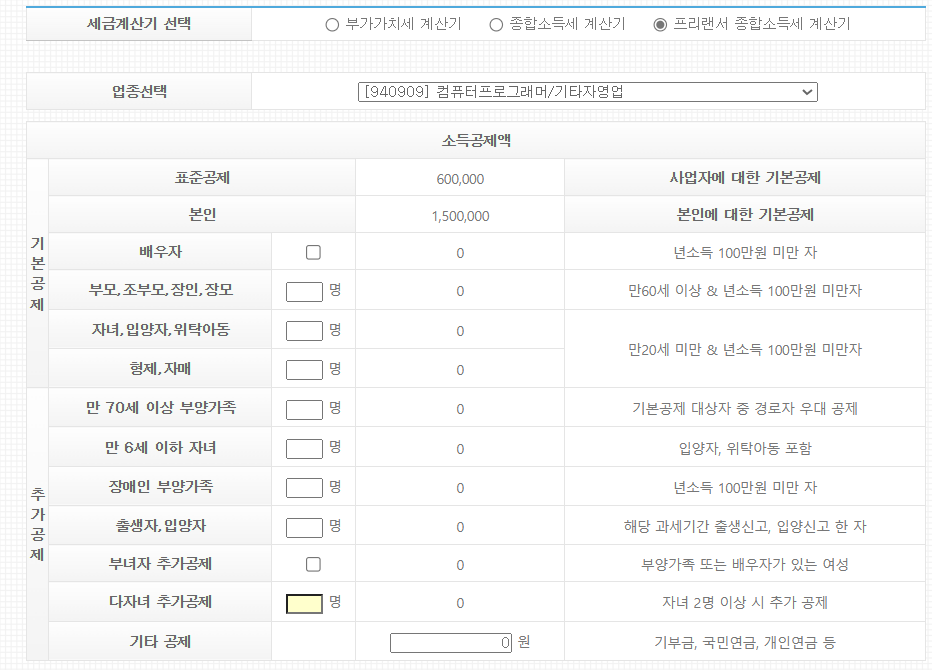Click the 기부금, 국민연금, 개인연금 등 note
This screenshot has height=670, width=932.
click(x=745, y=642)
